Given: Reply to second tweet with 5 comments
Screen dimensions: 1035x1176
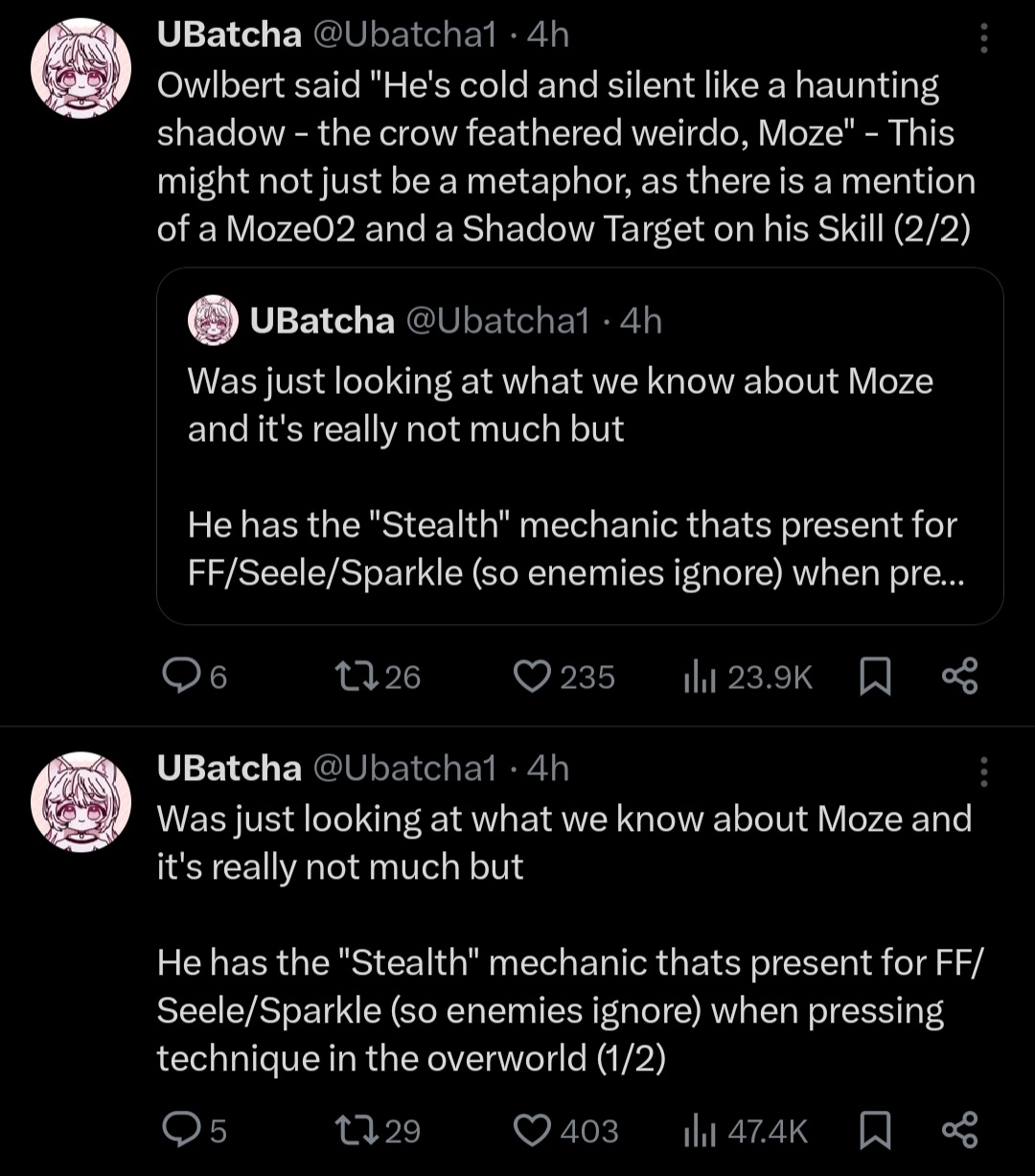Looking at the screenshot, I should (x=178, y=1131).
